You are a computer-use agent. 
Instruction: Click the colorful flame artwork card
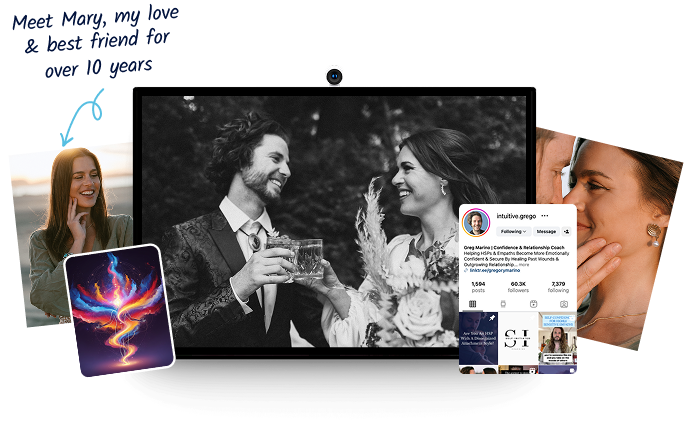coord(120,310)
